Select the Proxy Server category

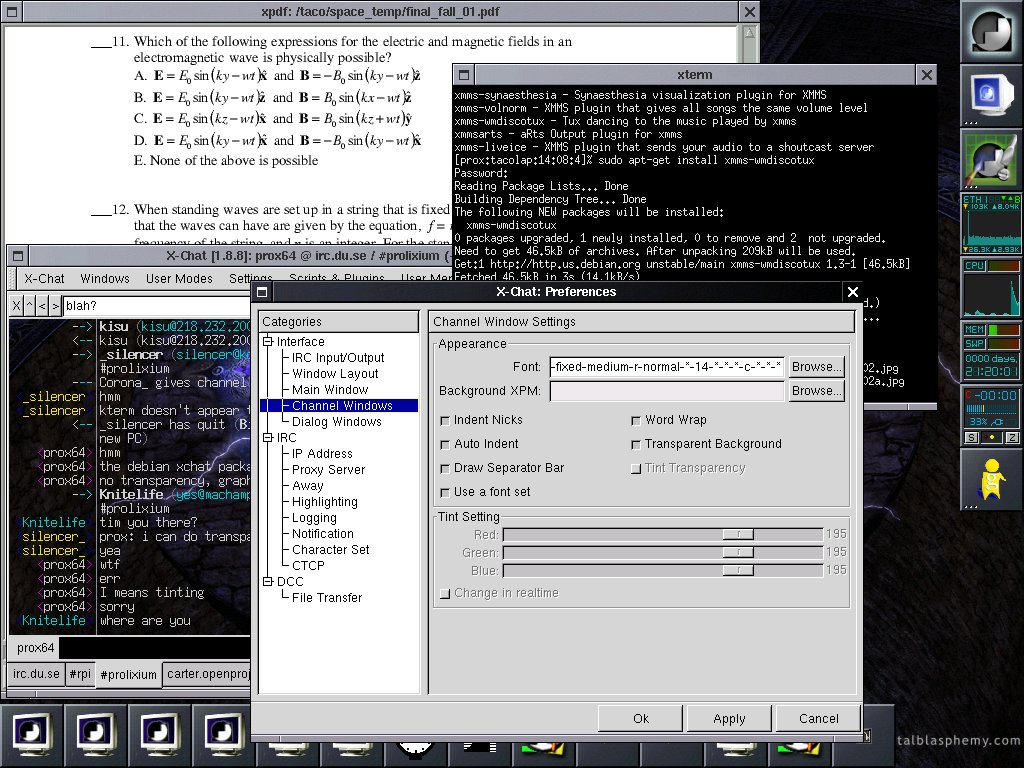pyautogui.click(x=328, y=470)
